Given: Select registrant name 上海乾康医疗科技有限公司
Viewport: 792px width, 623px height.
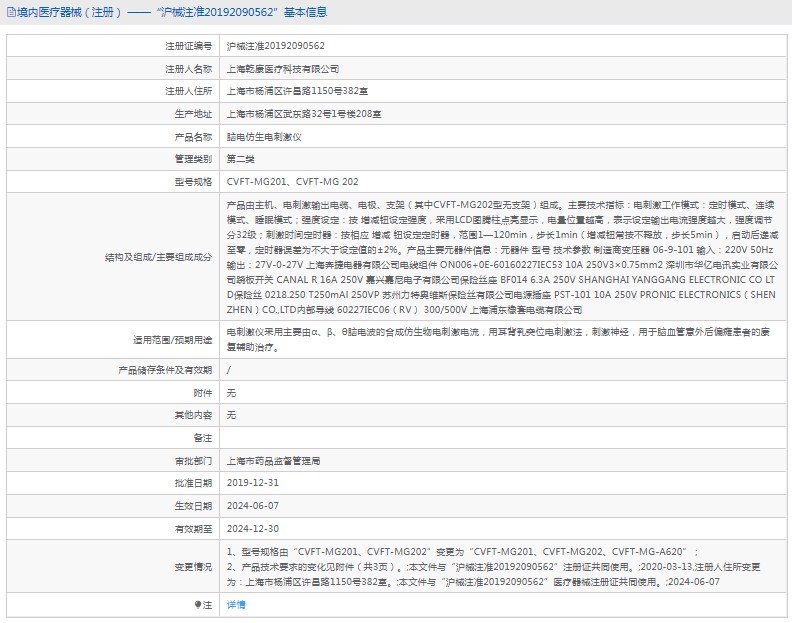Looking at the screenshot, I should click(x=282, y=69).
